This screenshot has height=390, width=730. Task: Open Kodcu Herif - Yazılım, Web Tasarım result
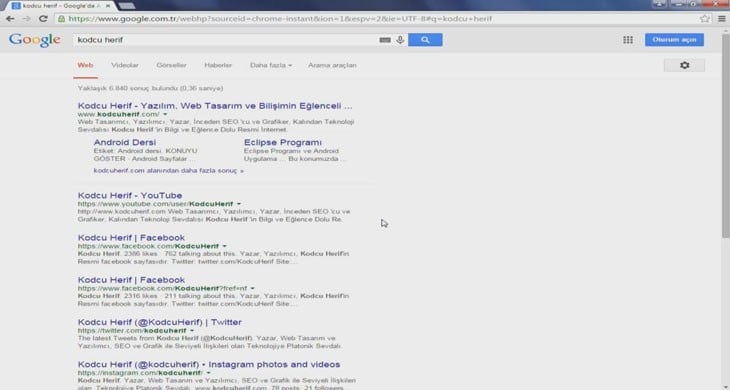215,106
